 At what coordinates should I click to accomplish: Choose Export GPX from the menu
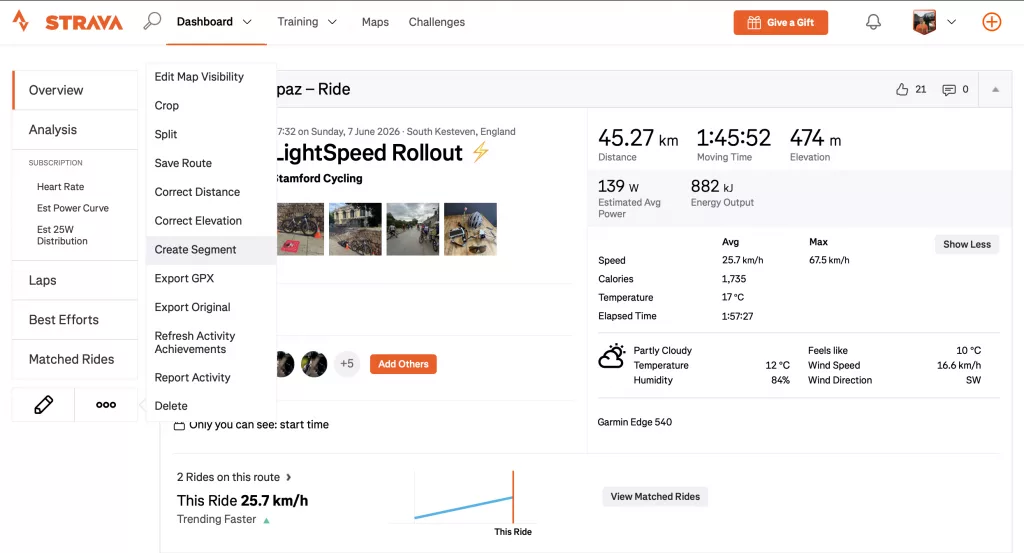[212, 278]
